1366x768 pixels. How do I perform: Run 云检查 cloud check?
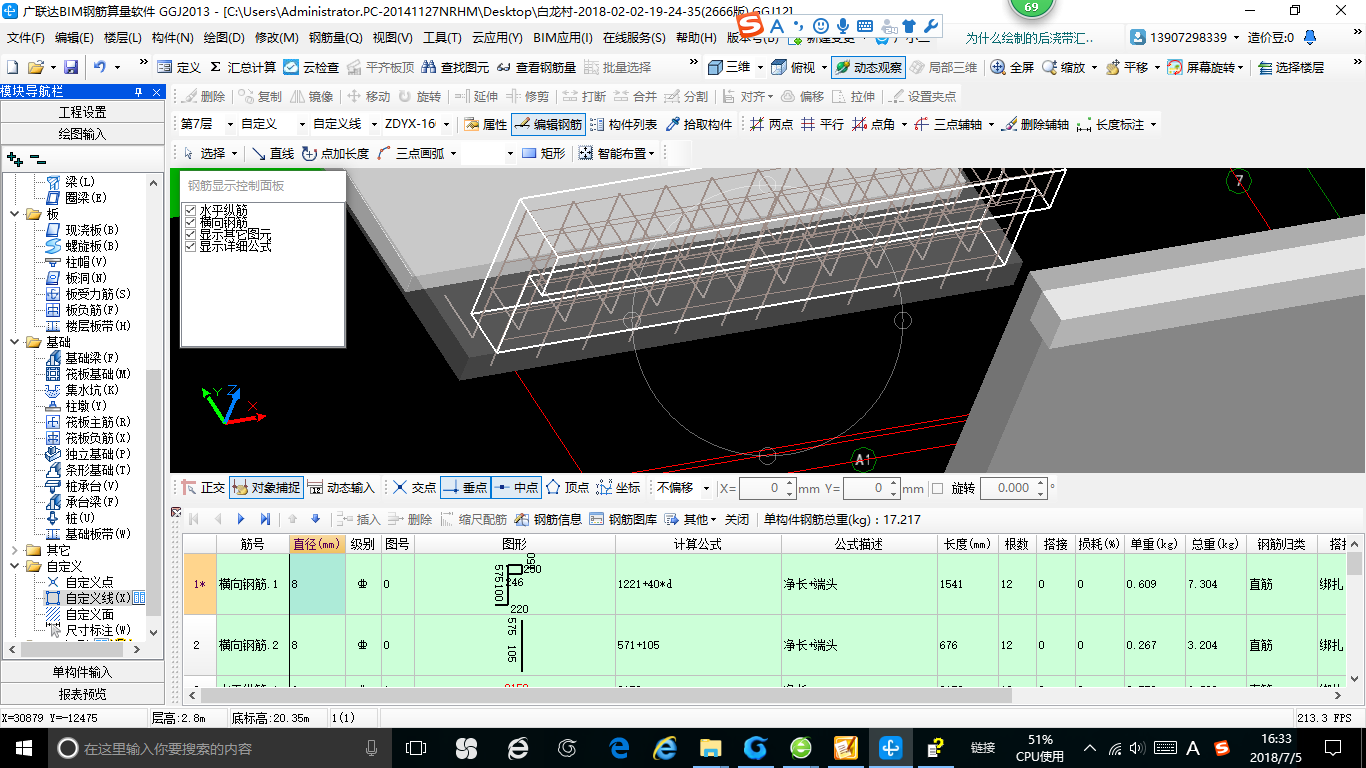coord(311,67)
